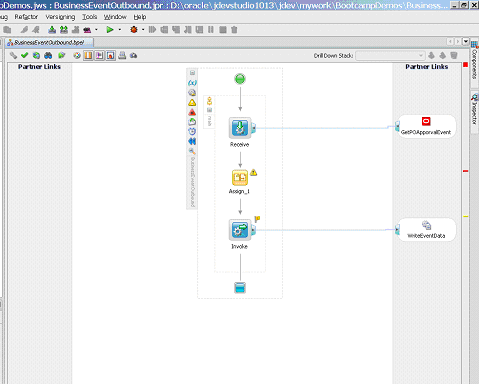Open the Versioning menu

pyautogui.click(x=60, y=17)
